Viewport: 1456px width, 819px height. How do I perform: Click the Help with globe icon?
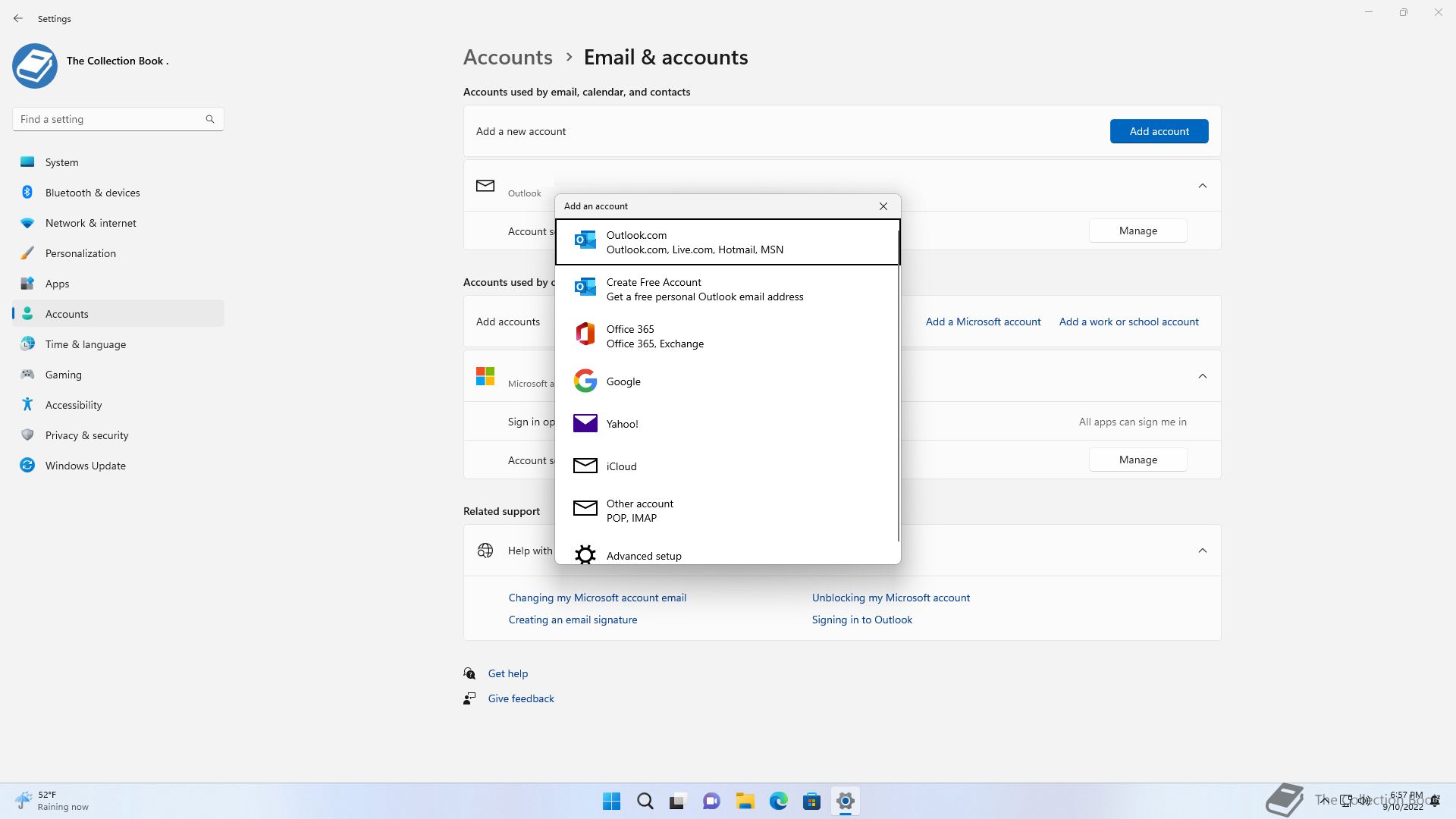[485, 551]
